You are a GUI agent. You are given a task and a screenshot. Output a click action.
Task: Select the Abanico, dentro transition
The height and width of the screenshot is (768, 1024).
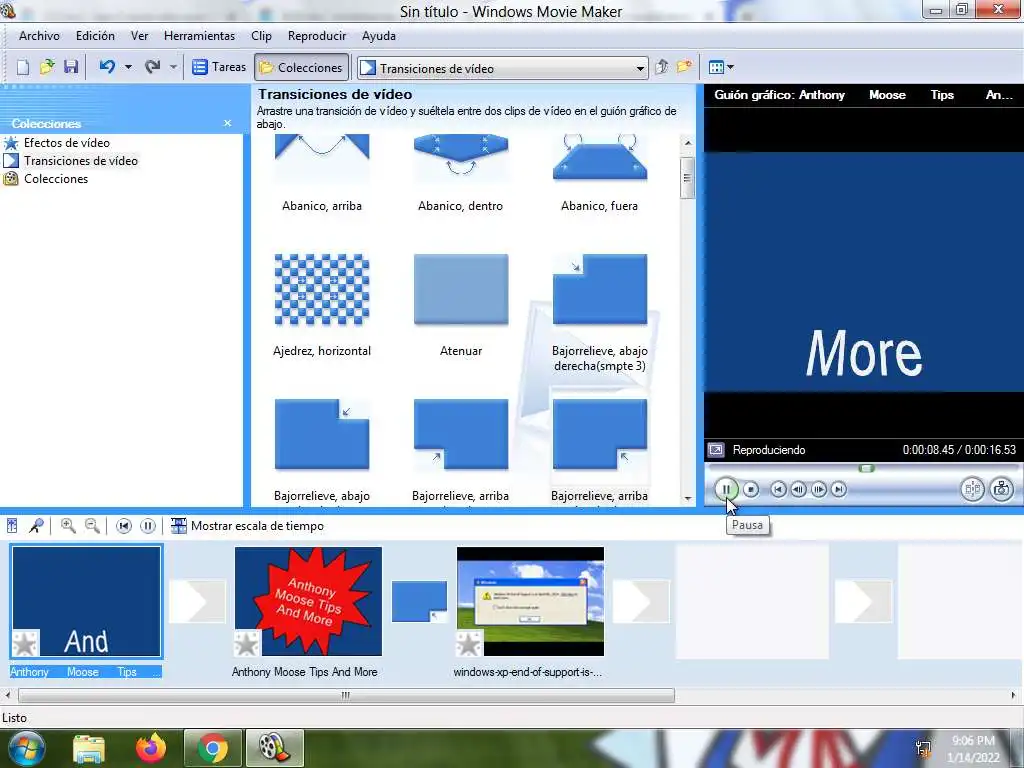[460, 174]
